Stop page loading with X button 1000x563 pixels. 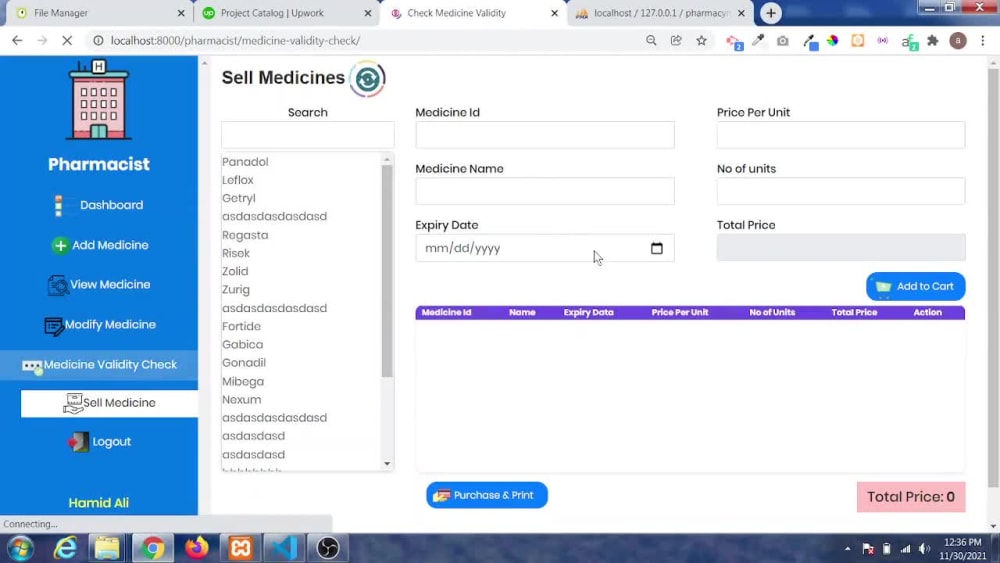67,40
